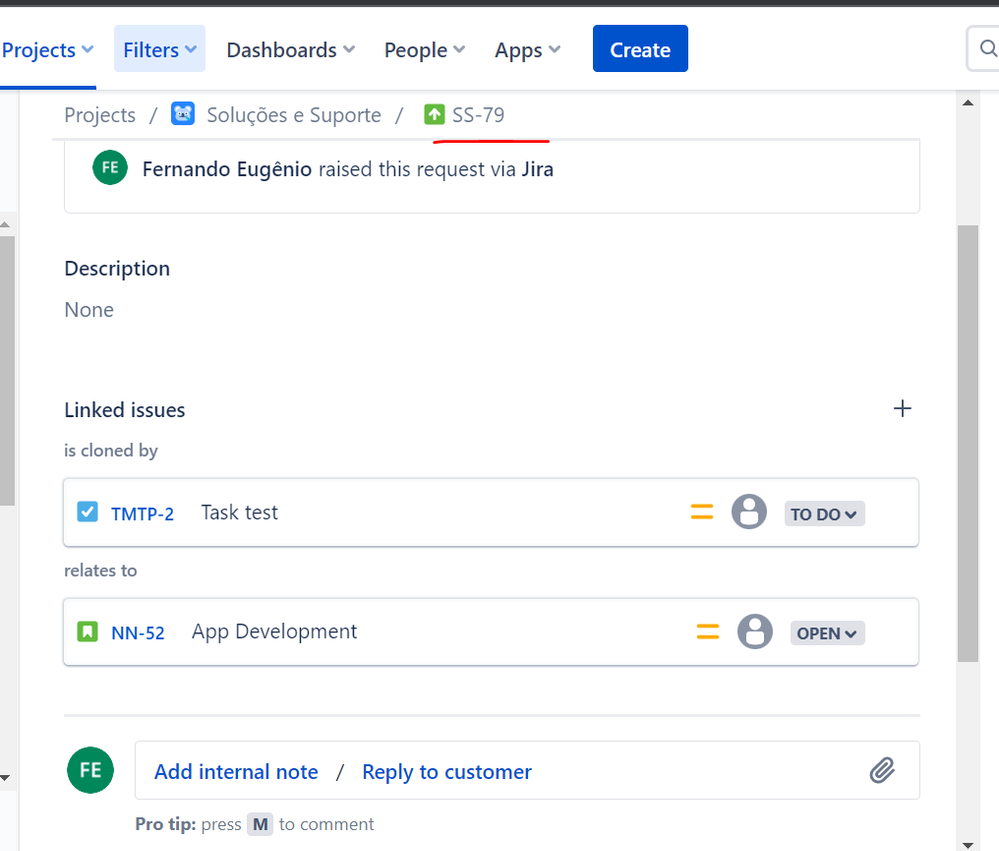The image size is (999, 851).
Task: Open the People menu
Action: (424, 50)
